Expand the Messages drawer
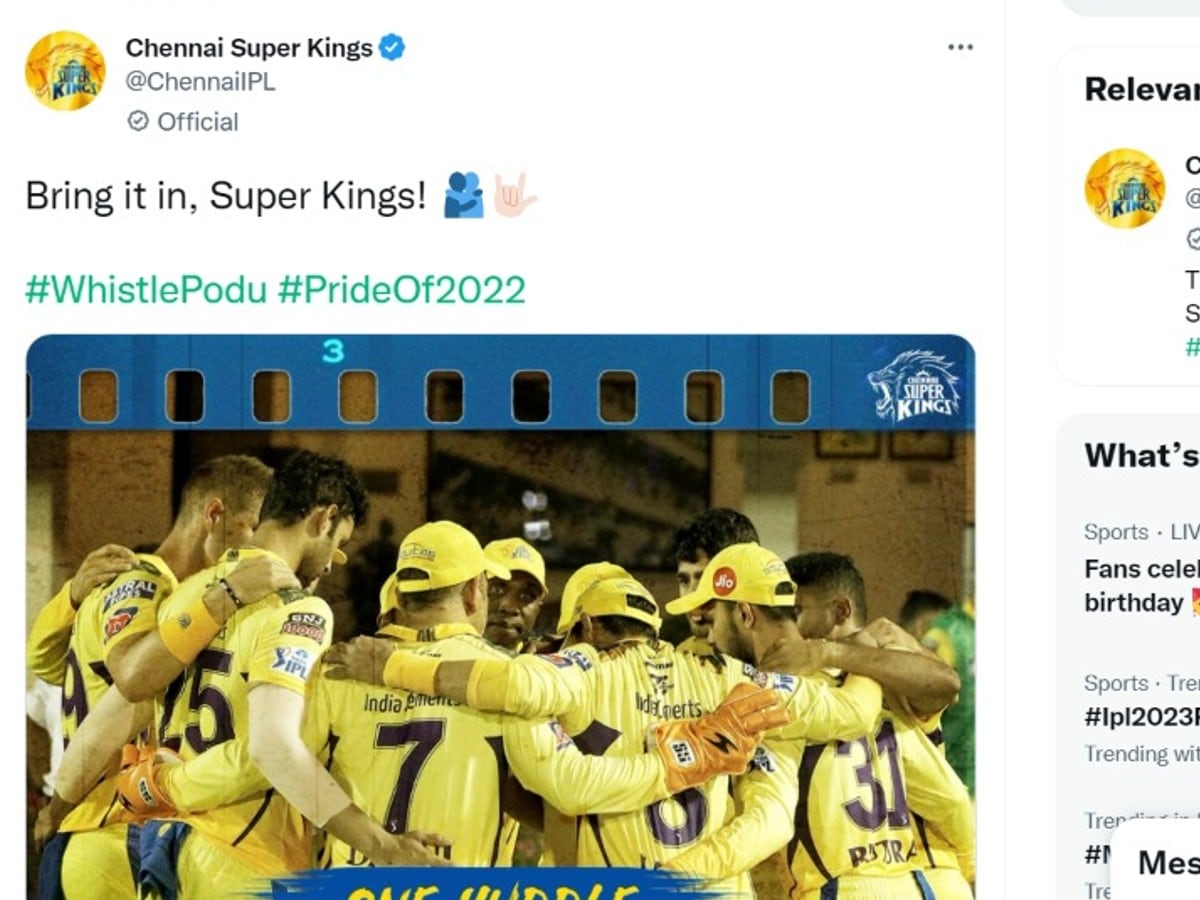The height and width of the screenshot is (900, 1200). coord(1165,861)
